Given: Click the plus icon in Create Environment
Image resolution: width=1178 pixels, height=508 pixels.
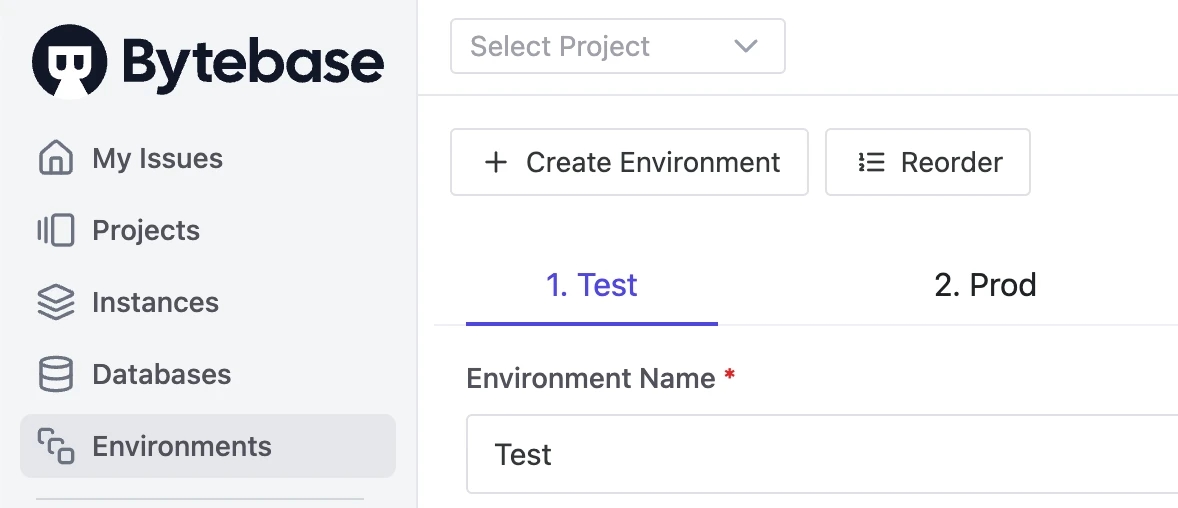Looking at the screenshot, I should click(x=496, y=162).
